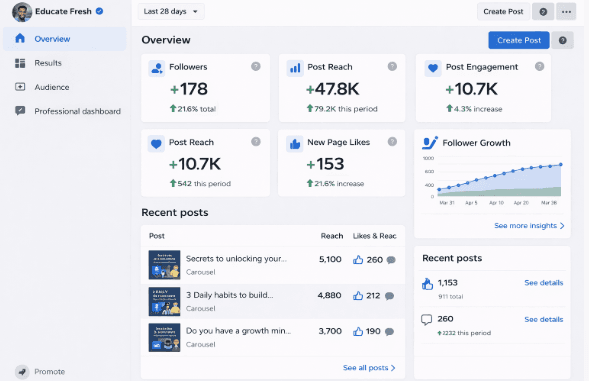
Task: Open See all posts link
Action: (369, 367)
